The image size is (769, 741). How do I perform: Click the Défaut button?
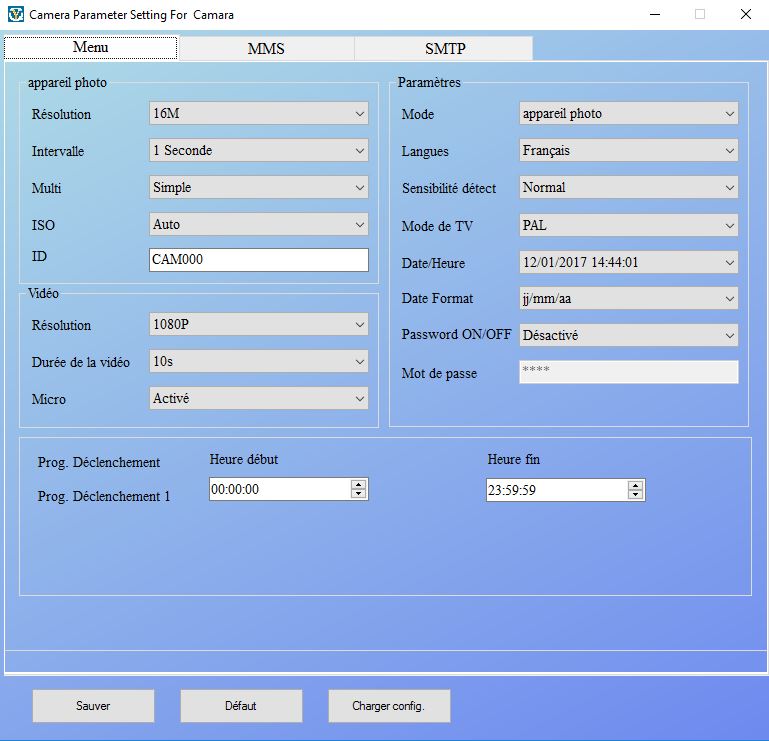pyautogui.click(x=241, y=706)
